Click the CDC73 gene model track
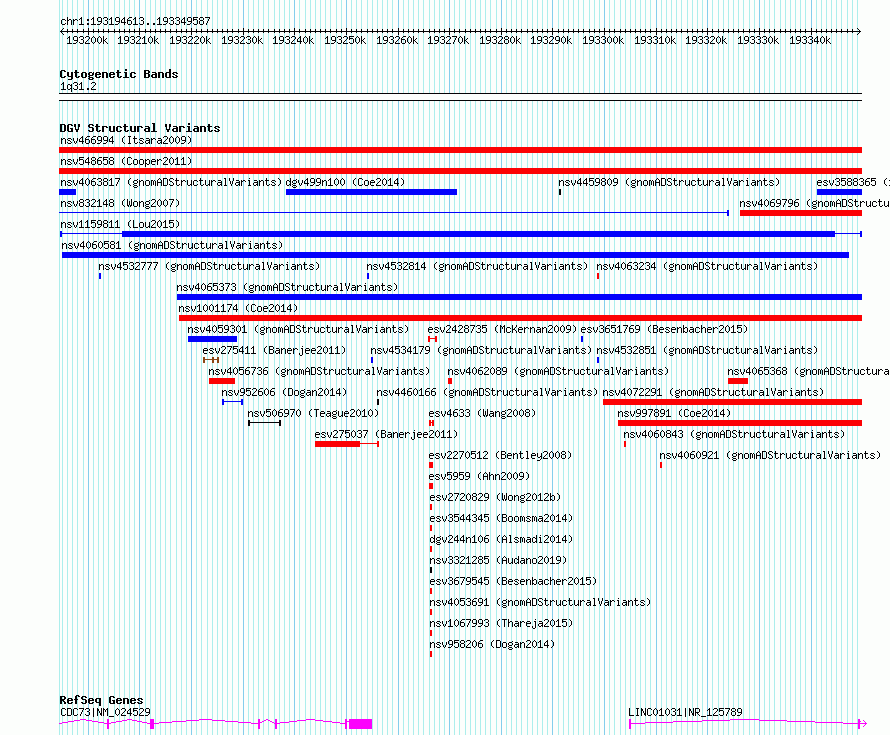 (216, 724)
